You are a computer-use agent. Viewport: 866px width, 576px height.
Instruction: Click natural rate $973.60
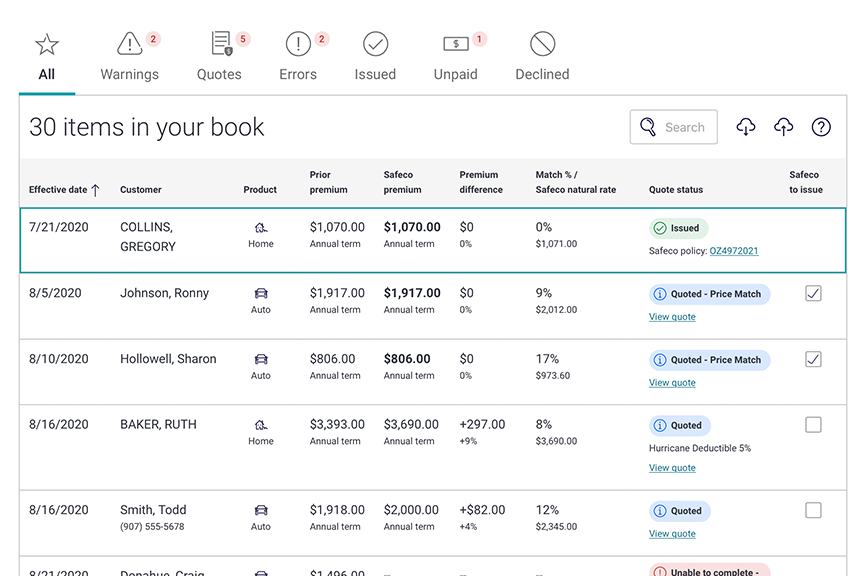[x=553, y=376]
